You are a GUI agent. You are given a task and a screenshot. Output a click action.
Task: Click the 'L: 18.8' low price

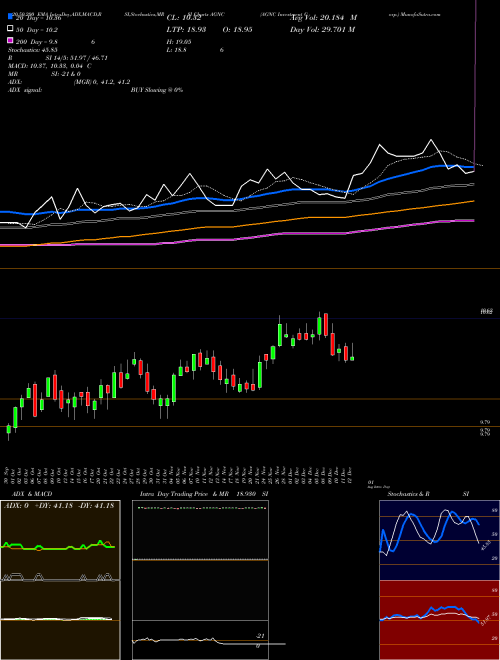tap(177, 50)
